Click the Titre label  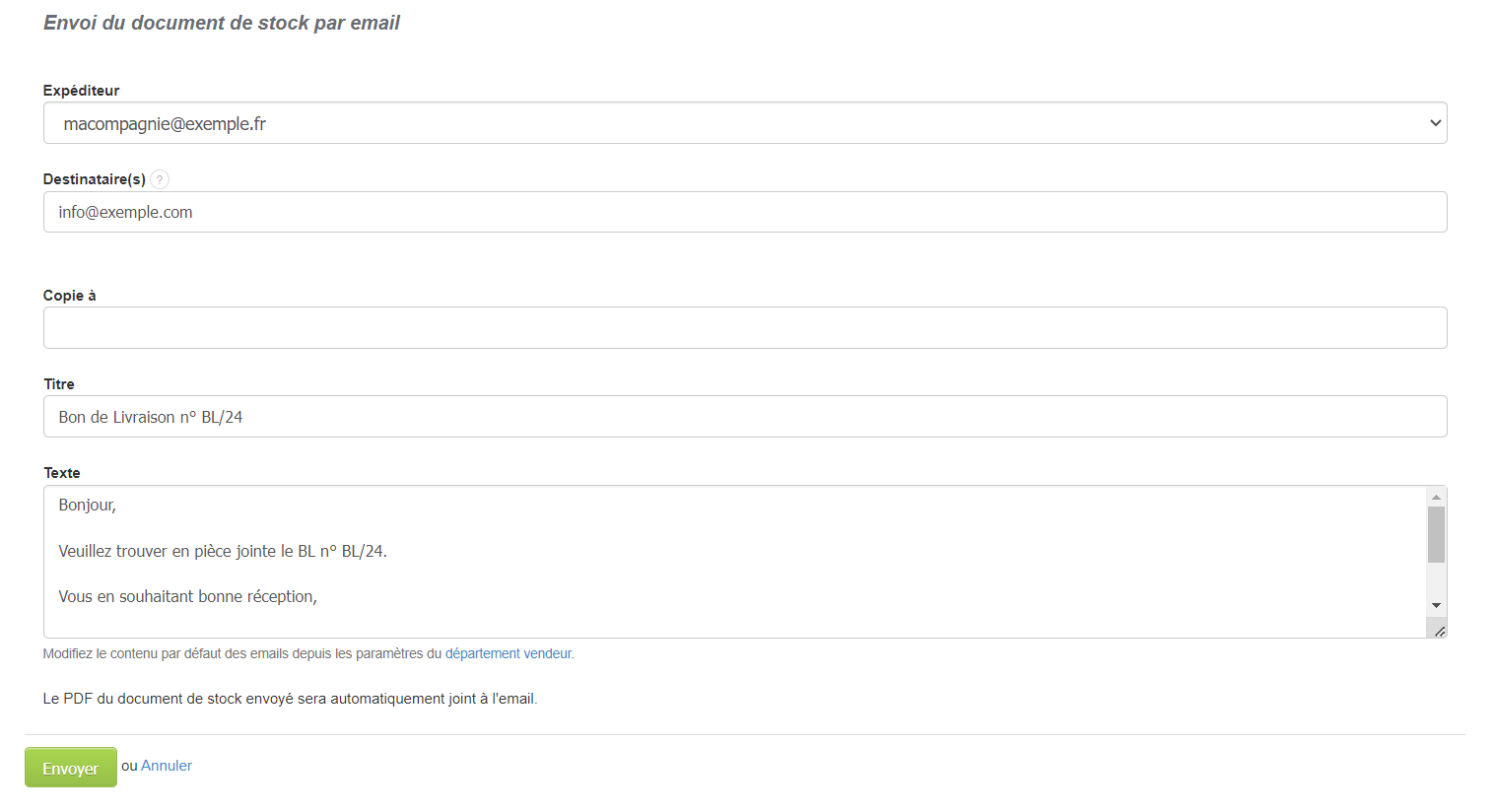click(59, 384)
